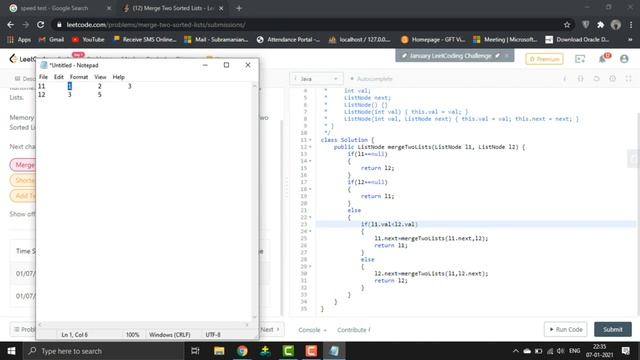Open the Chrome three-dot menu
This screenshot has width=640, height=360.
point(631,25)
